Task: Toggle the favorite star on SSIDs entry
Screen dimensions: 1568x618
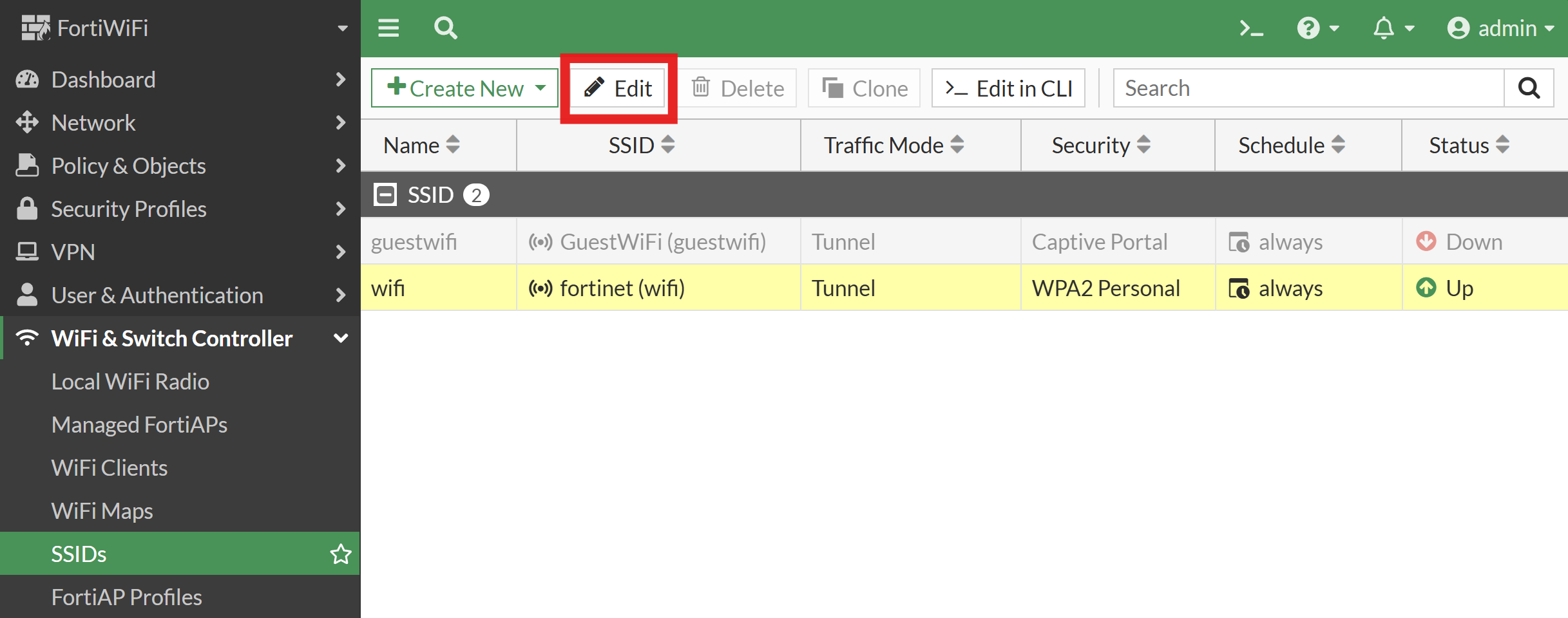Action: [x=340, y=554]
